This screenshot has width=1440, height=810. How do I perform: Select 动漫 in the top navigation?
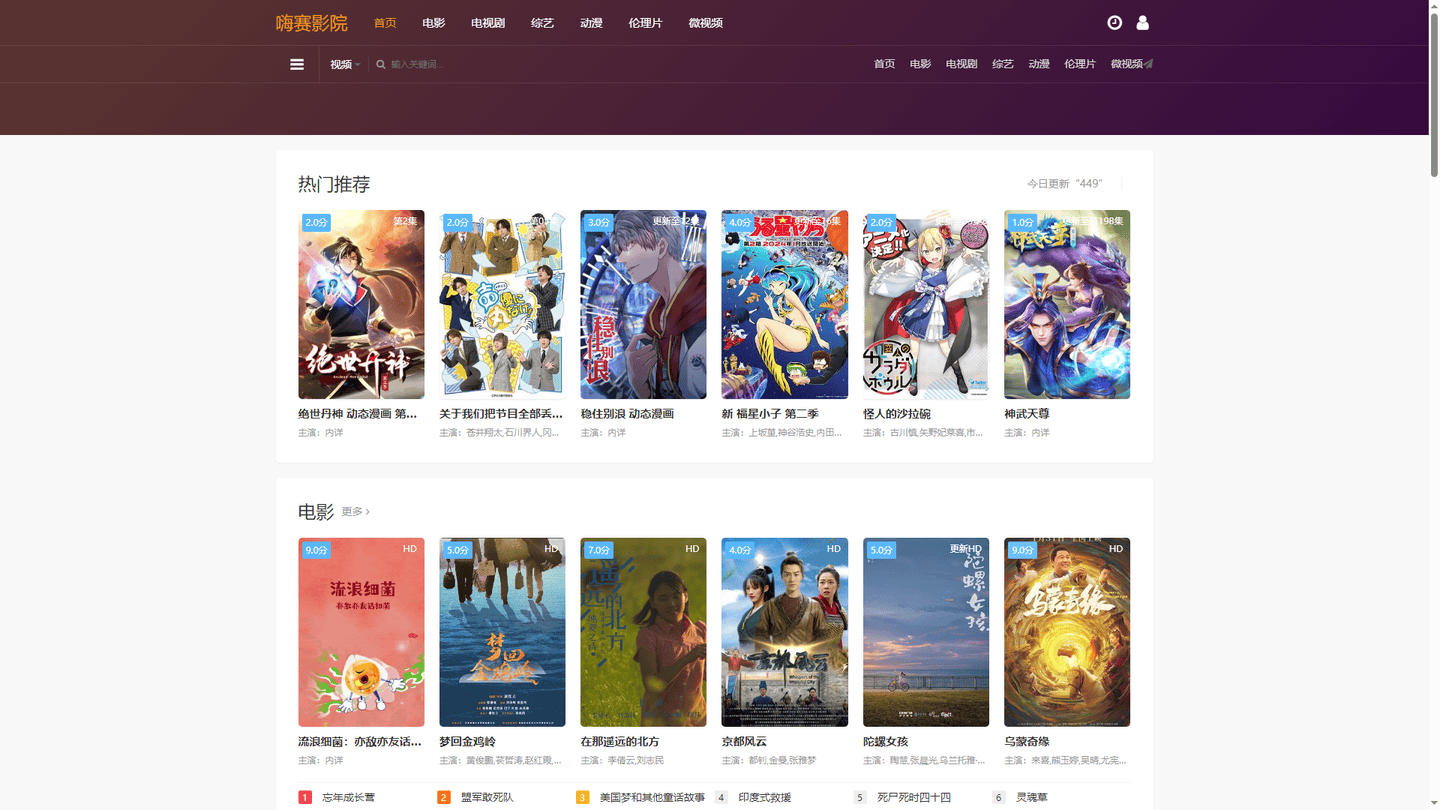coord(591,23)
